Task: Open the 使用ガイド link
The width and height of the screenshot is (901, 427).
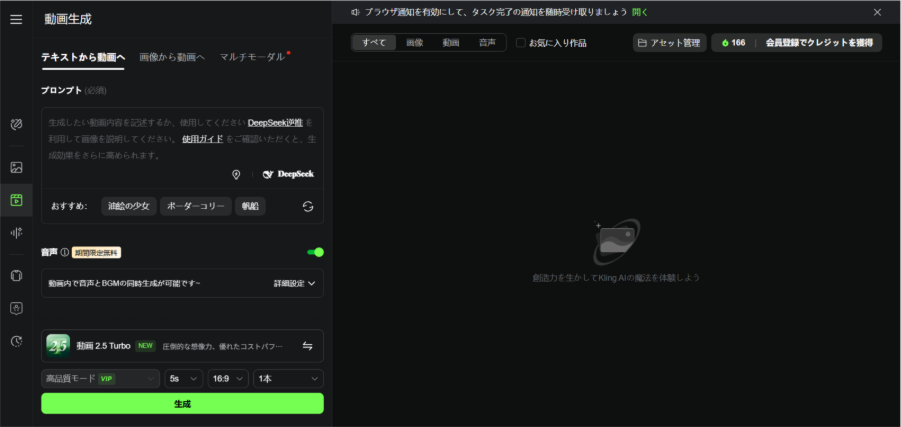Action: (x=202, y=139)
